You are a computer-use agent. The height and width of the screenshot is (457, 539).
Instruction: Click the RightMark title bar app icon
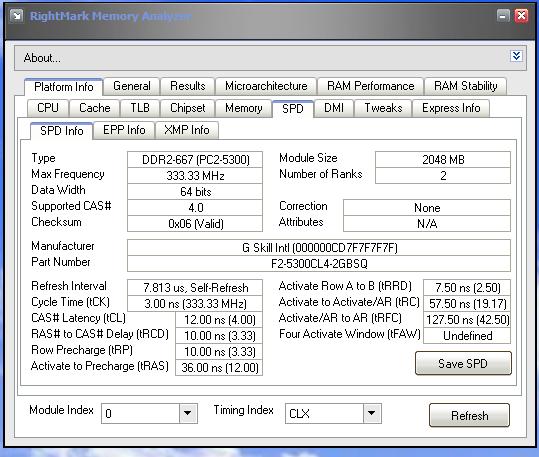16,16
